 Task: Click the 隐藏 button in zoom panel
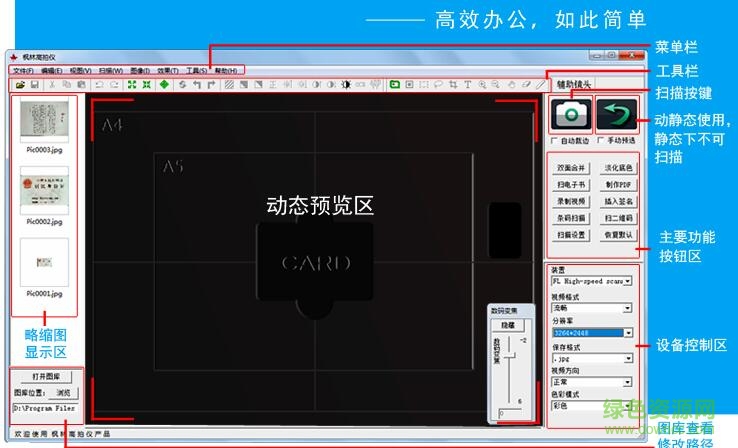(508, 325)
